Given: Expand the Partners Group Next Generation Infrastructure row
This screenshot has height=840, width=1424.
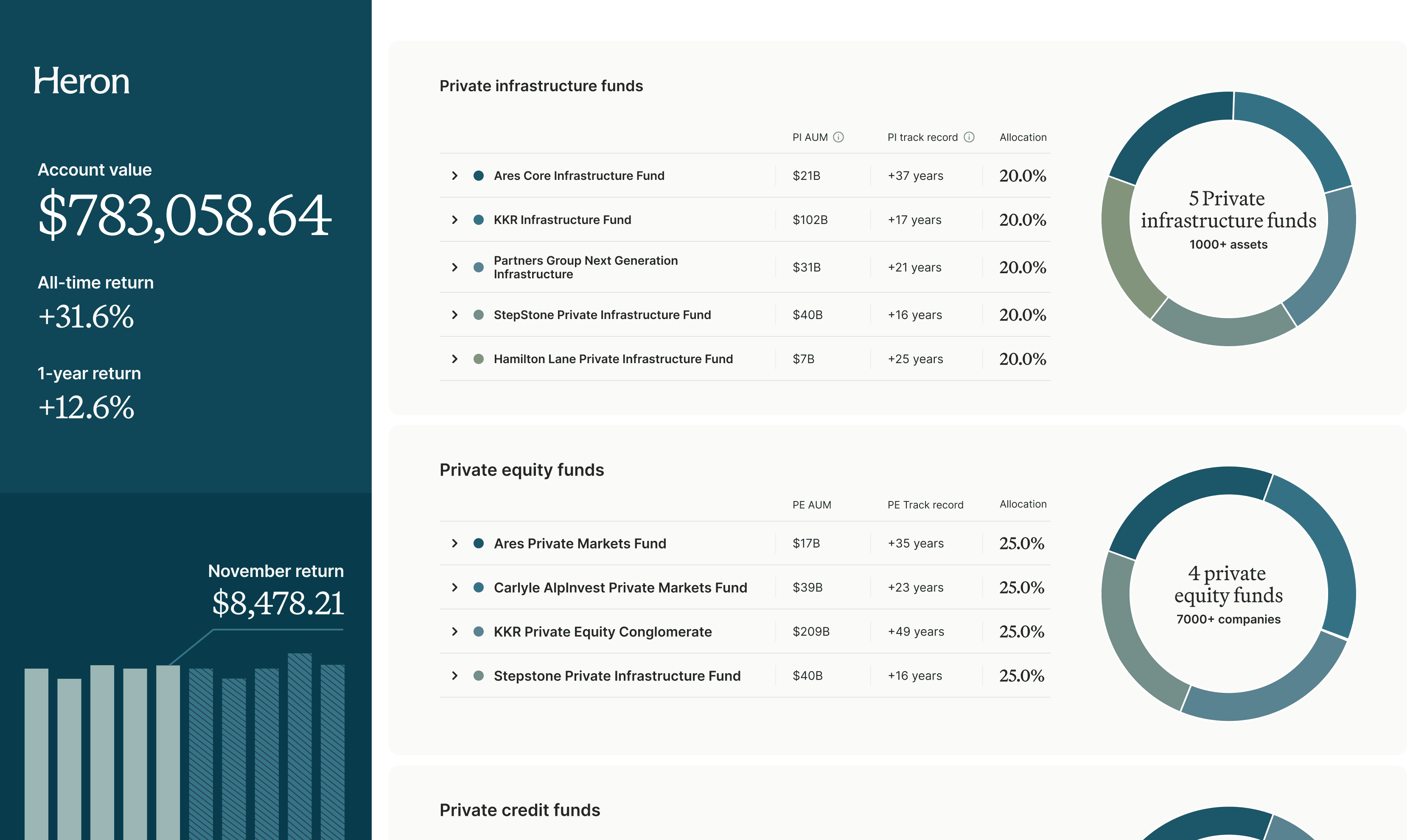Looking at the screenshot, I should (x=454, y=267).
